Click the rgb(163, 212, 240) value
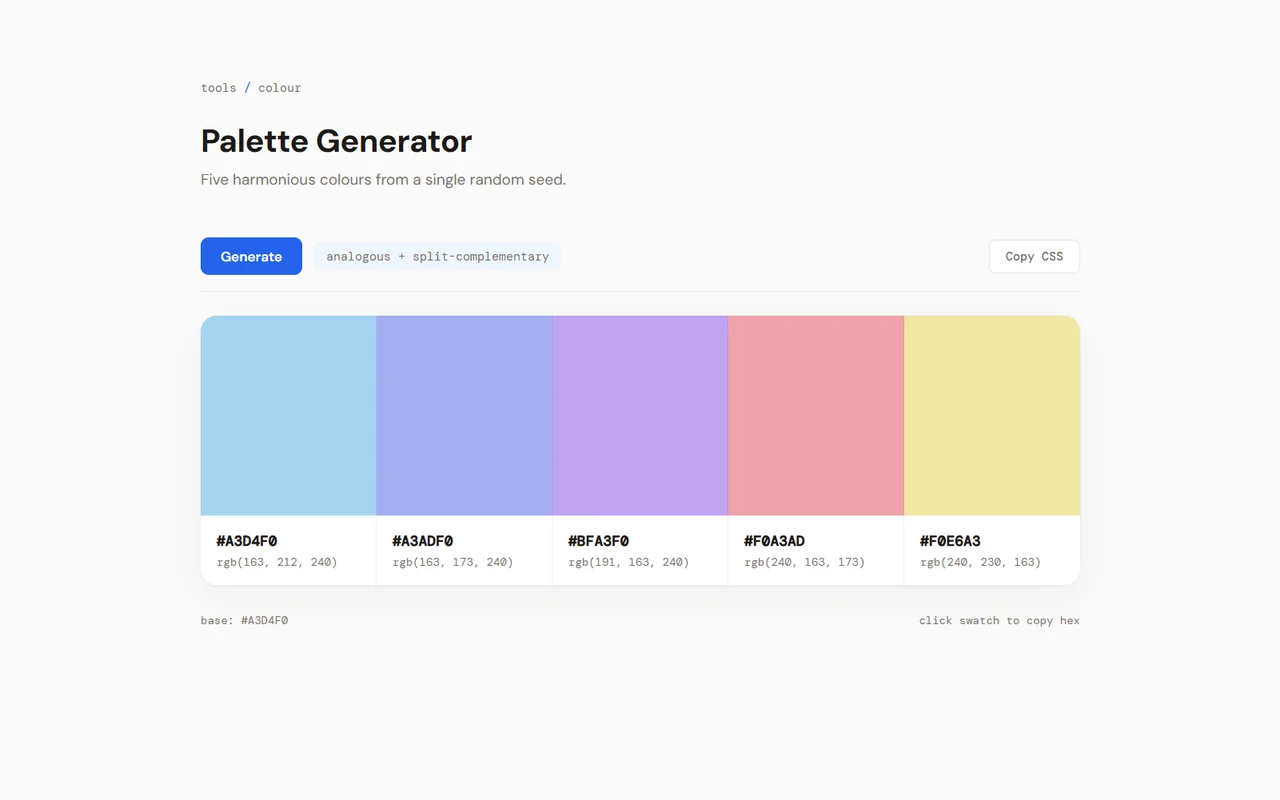The image size is (1280, 800). 277,562
